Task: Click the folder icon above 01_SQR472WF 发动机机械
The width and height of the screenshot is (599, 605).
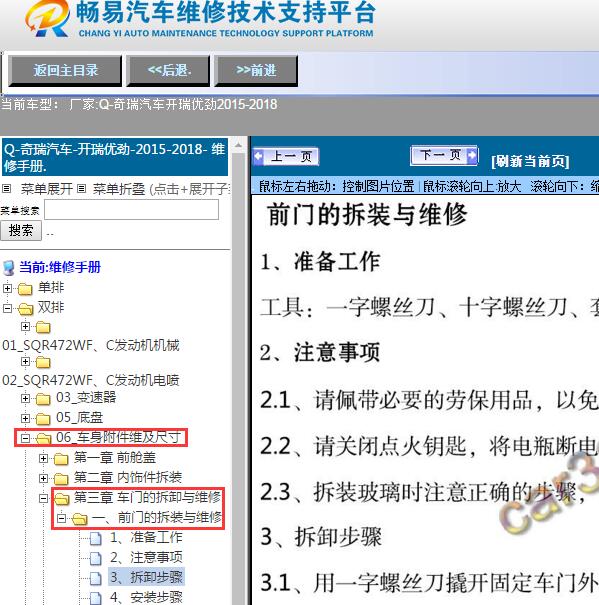Action: (x=43, y=328)
